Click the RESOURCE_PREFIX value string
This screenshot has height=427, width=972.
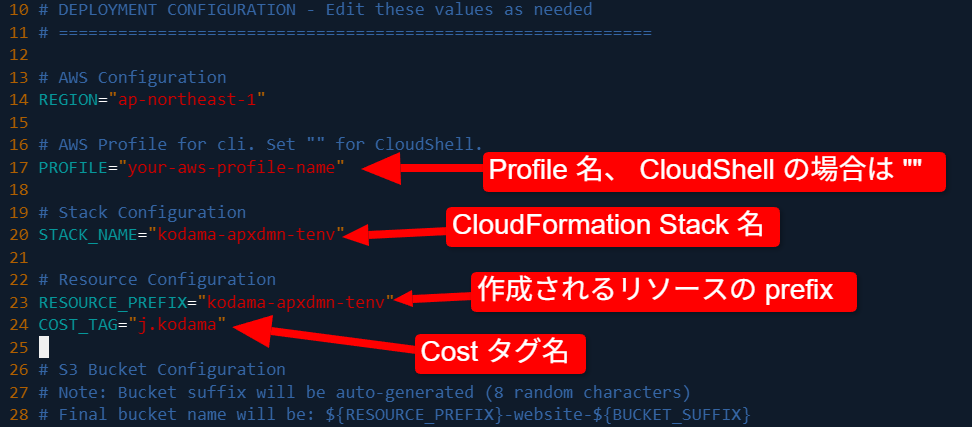pyautogui.click(x=295, y=302)
